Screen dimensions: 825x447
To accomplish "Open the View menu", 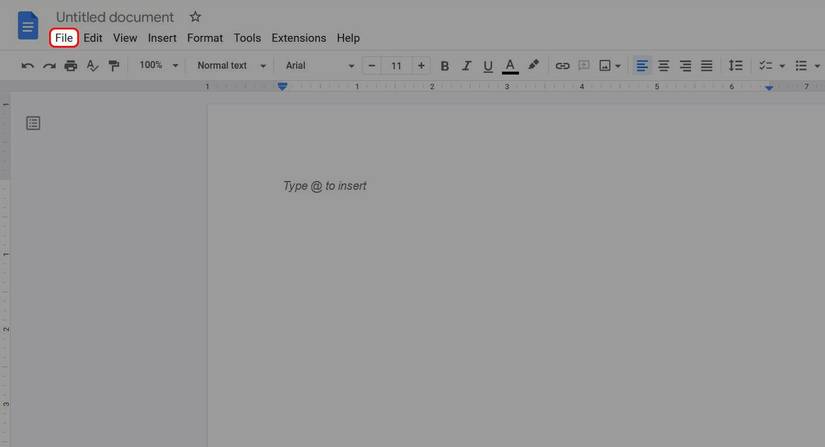I will point(125,38).
